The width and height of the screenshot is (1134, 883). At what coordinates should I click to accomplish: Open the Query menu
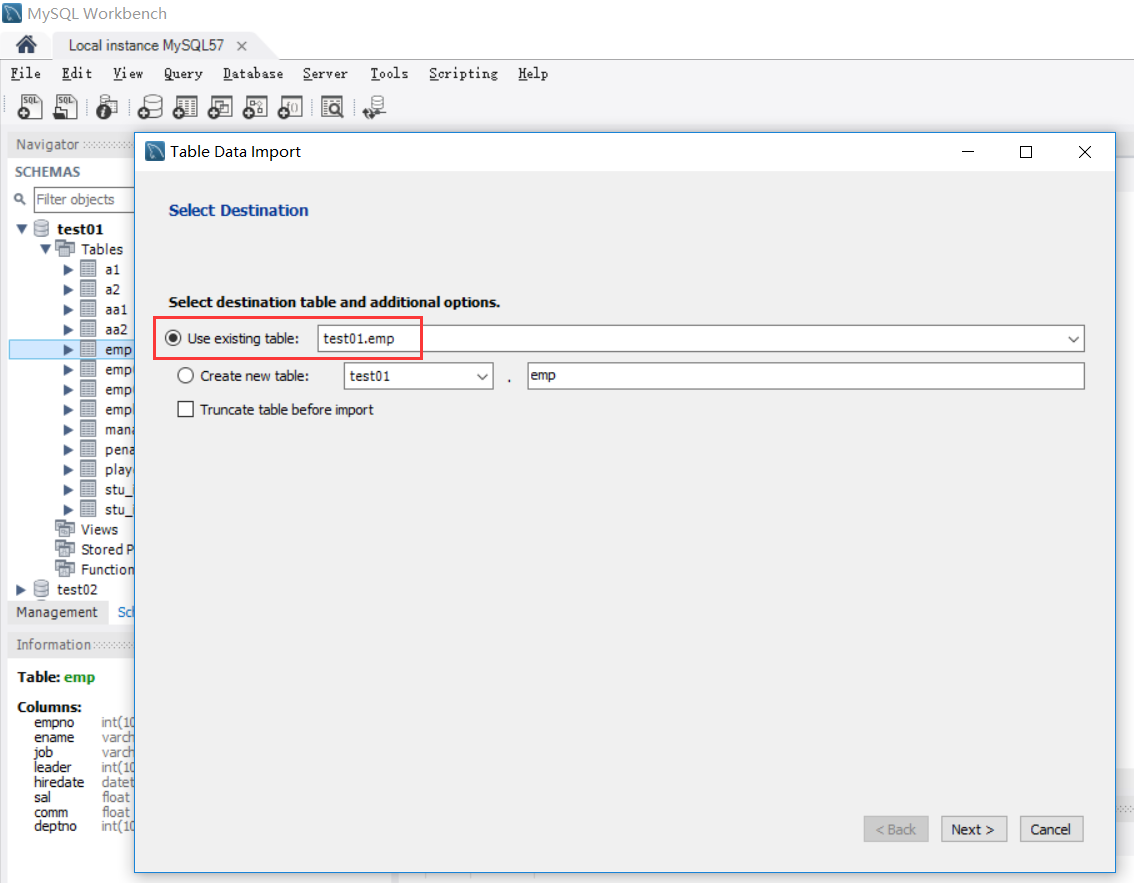(x=183, y=73)
